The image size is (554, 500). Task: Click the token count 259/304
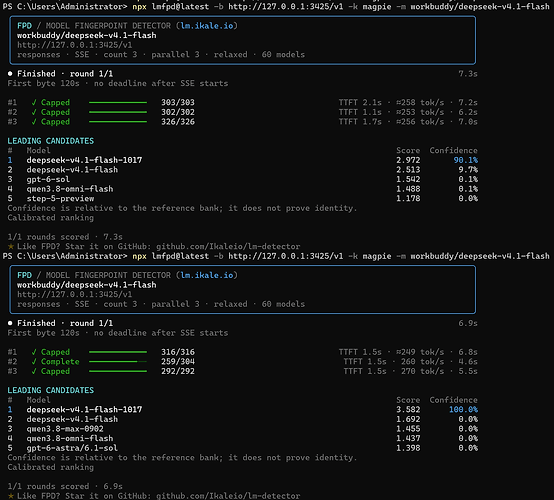tap(178, 361)
